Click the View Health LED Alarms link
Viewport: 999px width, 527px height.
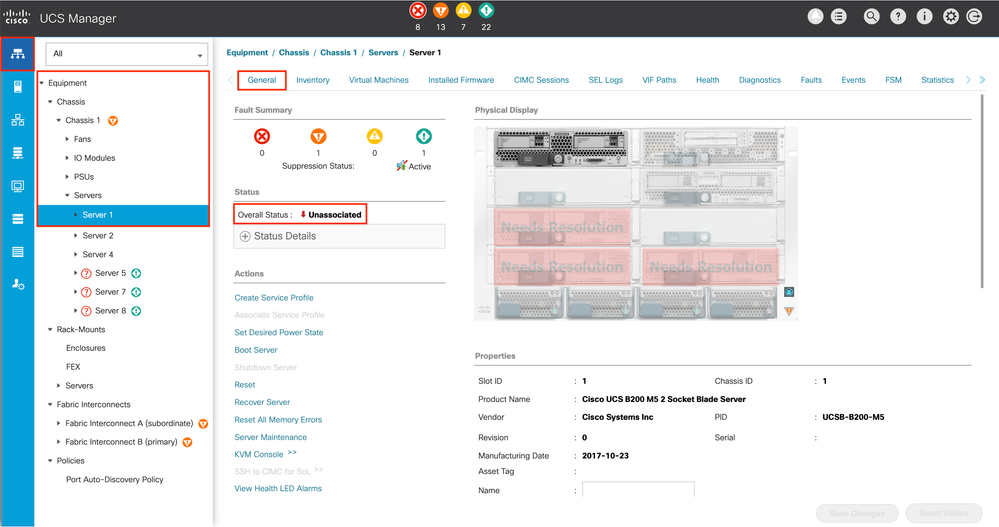coord(278,489)
